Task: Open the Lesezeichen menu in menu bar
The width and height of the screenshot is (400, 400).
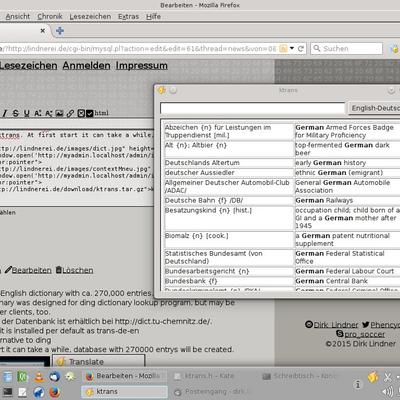Action: point(90,16)
